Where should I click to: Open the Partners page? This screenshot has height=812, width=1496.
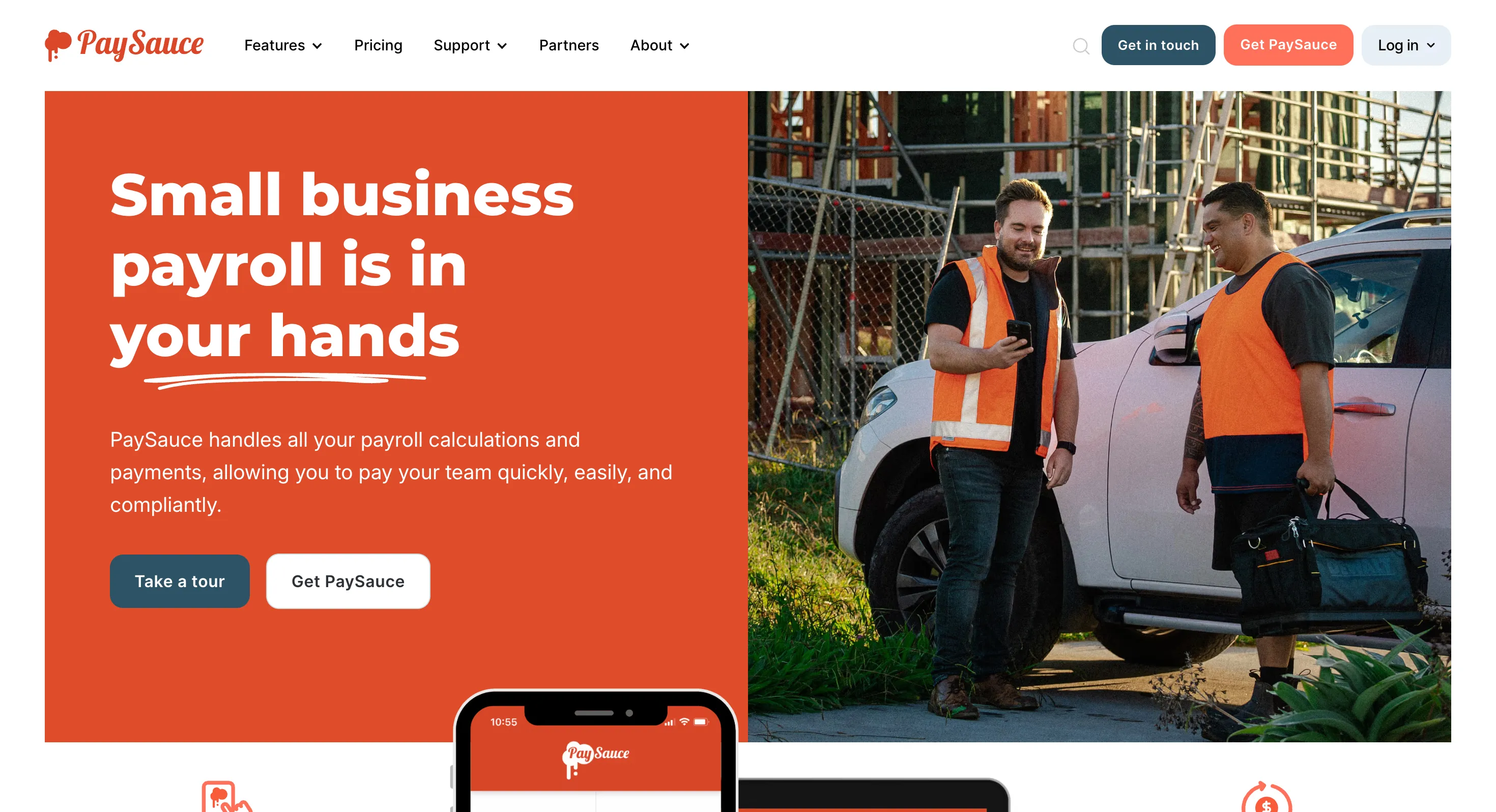568,45
